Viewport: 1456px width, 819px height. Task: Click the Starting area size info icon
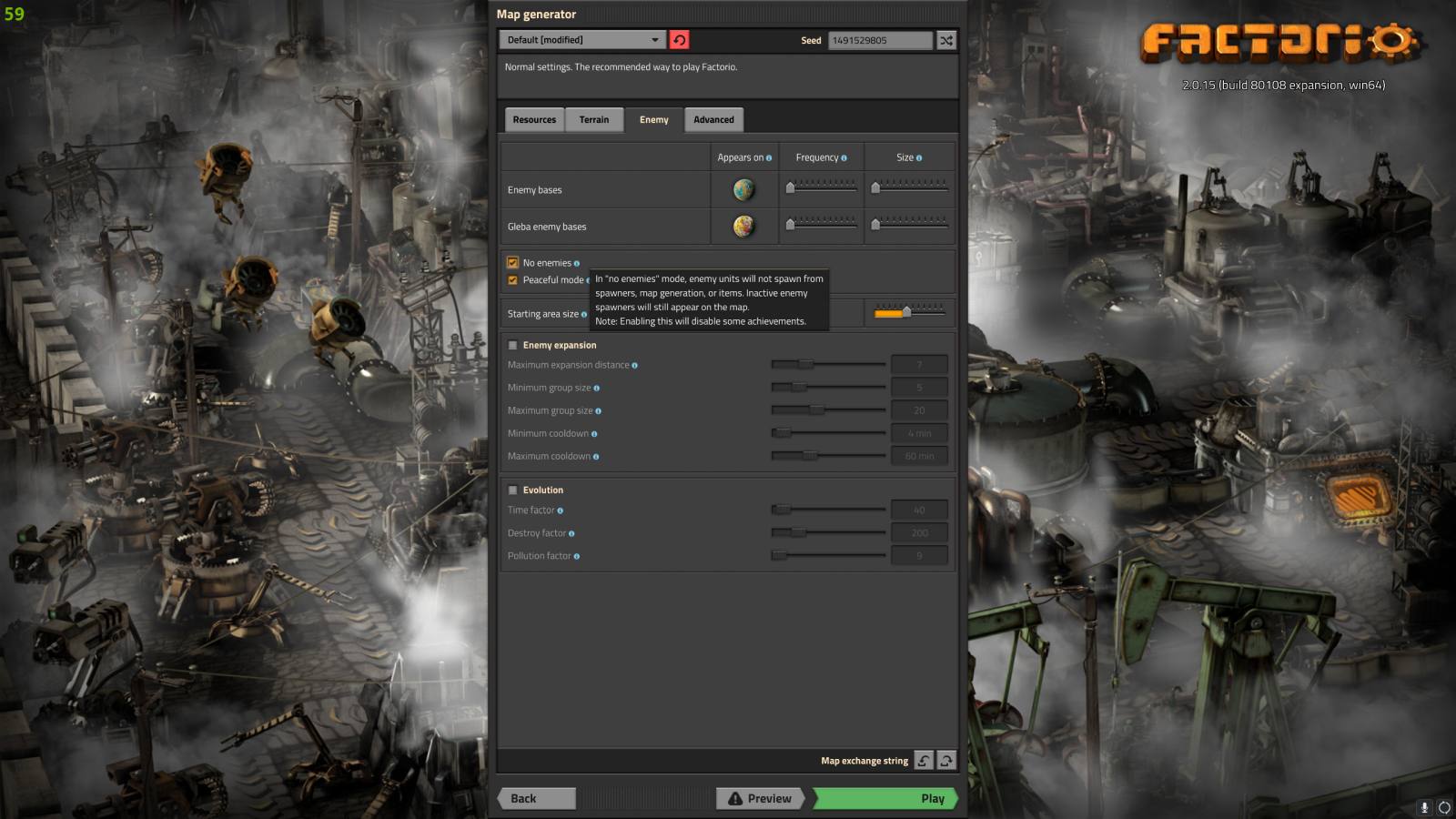[x=583, y=315]
